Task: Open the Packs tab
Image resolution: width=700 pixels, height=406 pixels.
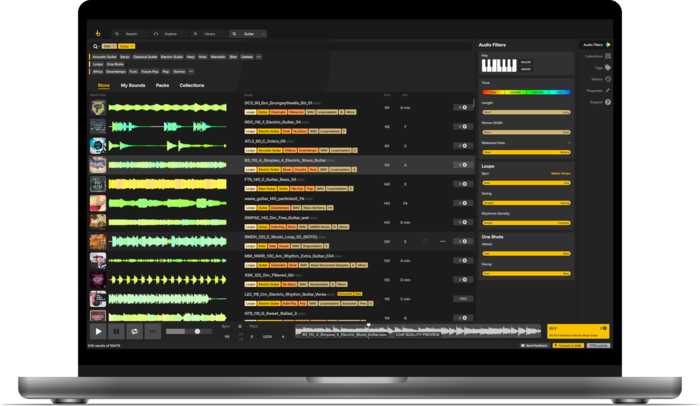Action: click(x=162, y=86)
